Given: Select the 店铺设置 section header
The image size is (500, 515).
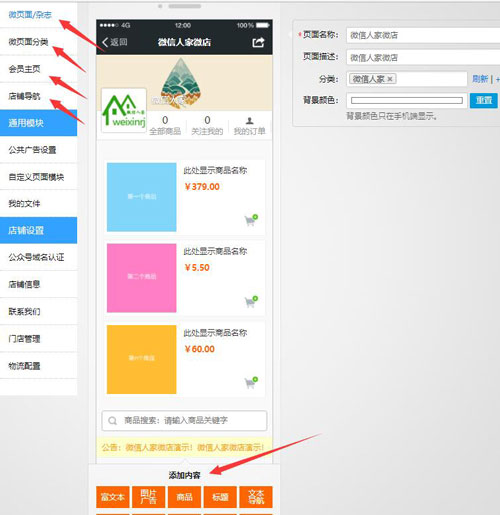Looking at the screenshot, I should pyautogui.click(x=38, y=230).
